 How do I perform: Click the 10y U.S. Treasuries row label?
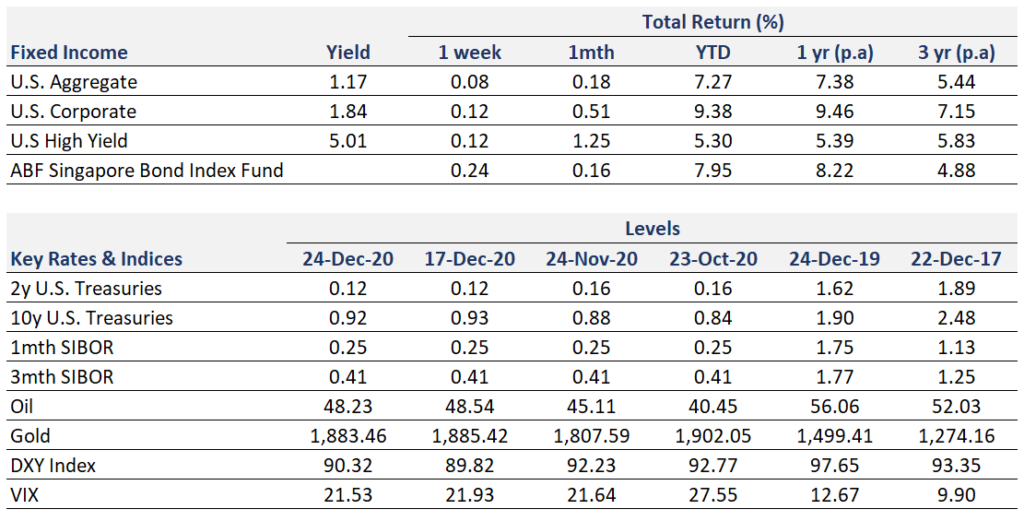coord(91,318)
